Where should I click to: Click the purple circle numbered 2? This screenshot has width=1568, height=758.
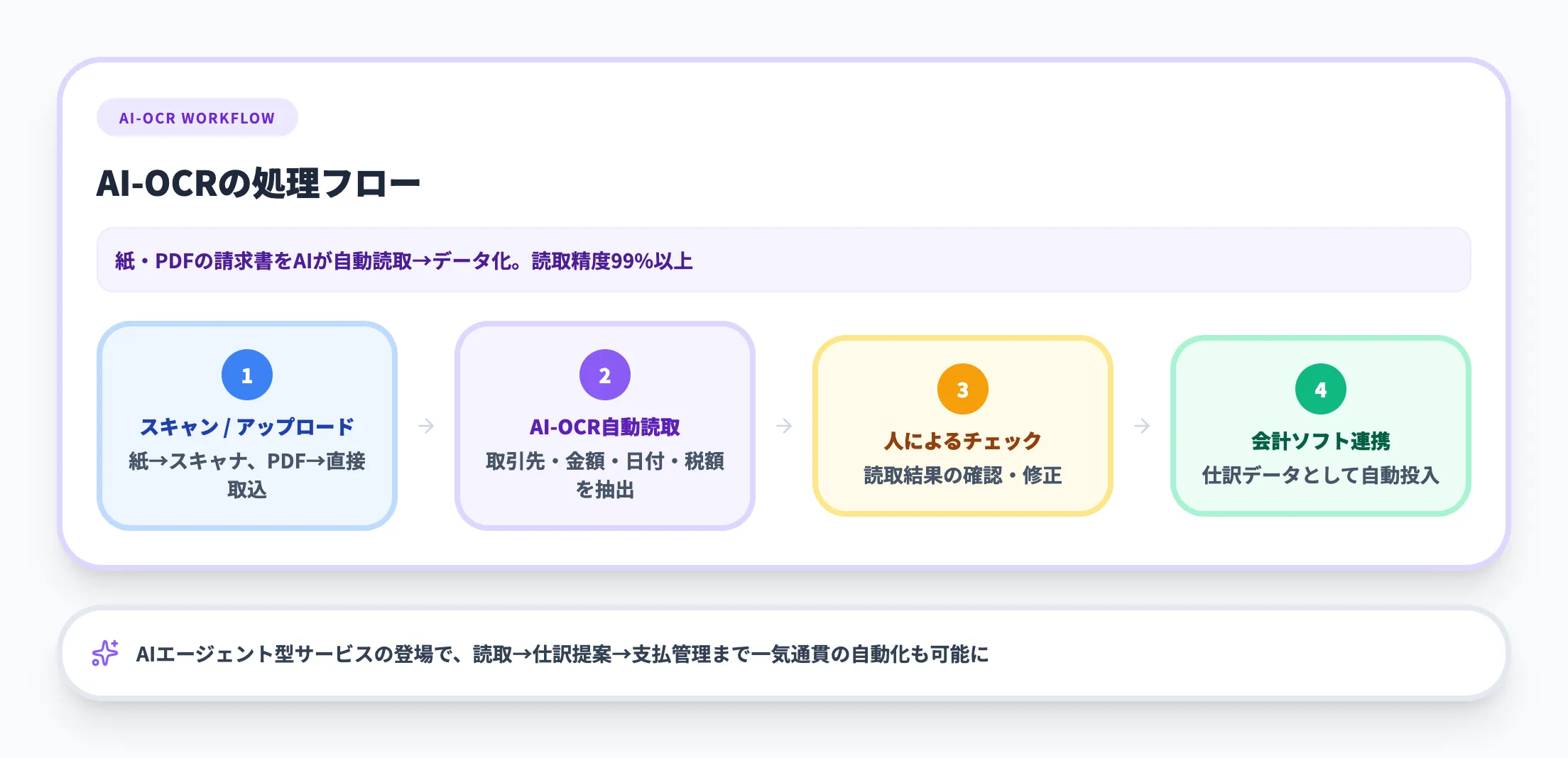pos(604,374)
